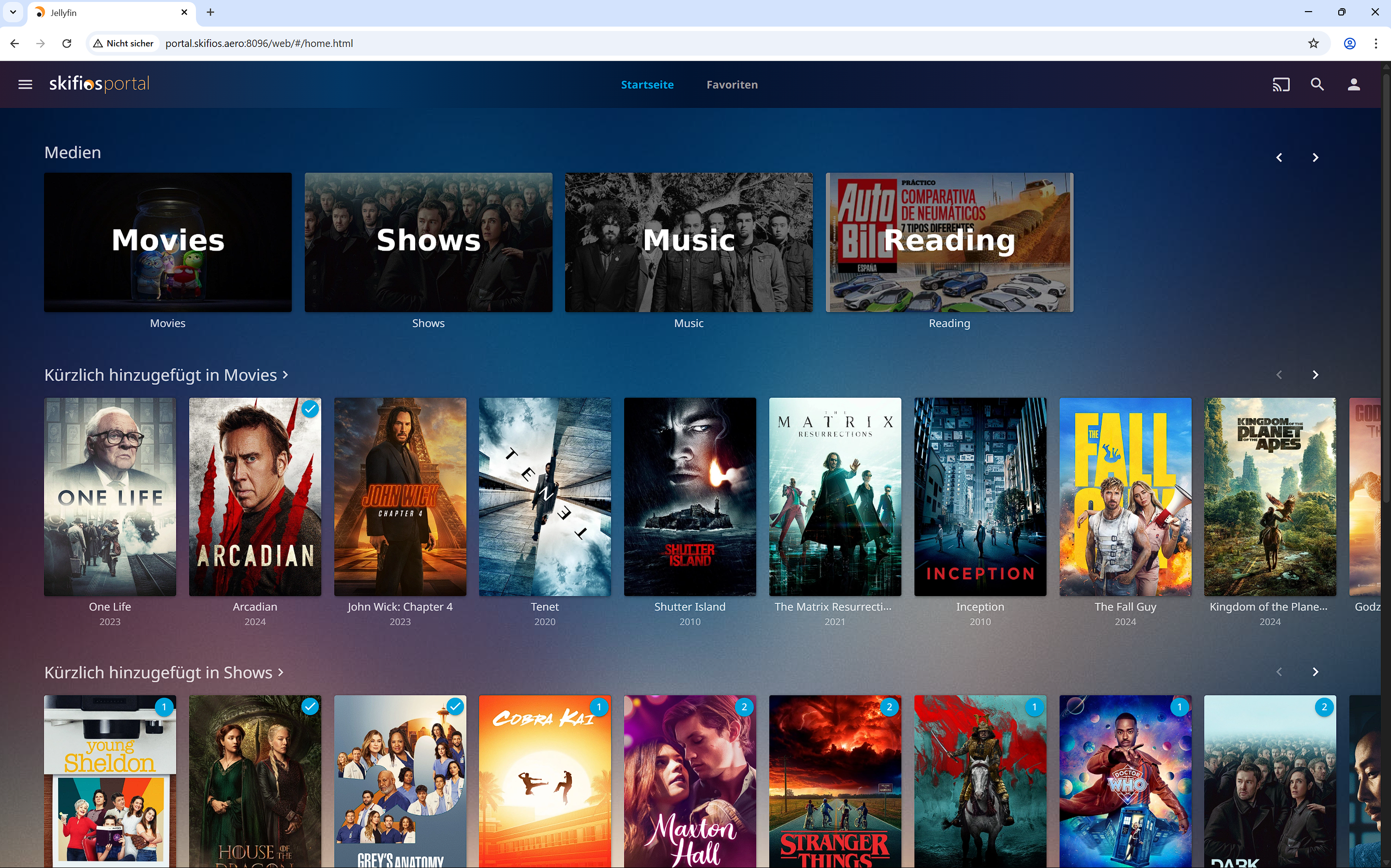Click watched checkmark on Arcadian poster
The image size is (1391, 868).
coord(310,409)
